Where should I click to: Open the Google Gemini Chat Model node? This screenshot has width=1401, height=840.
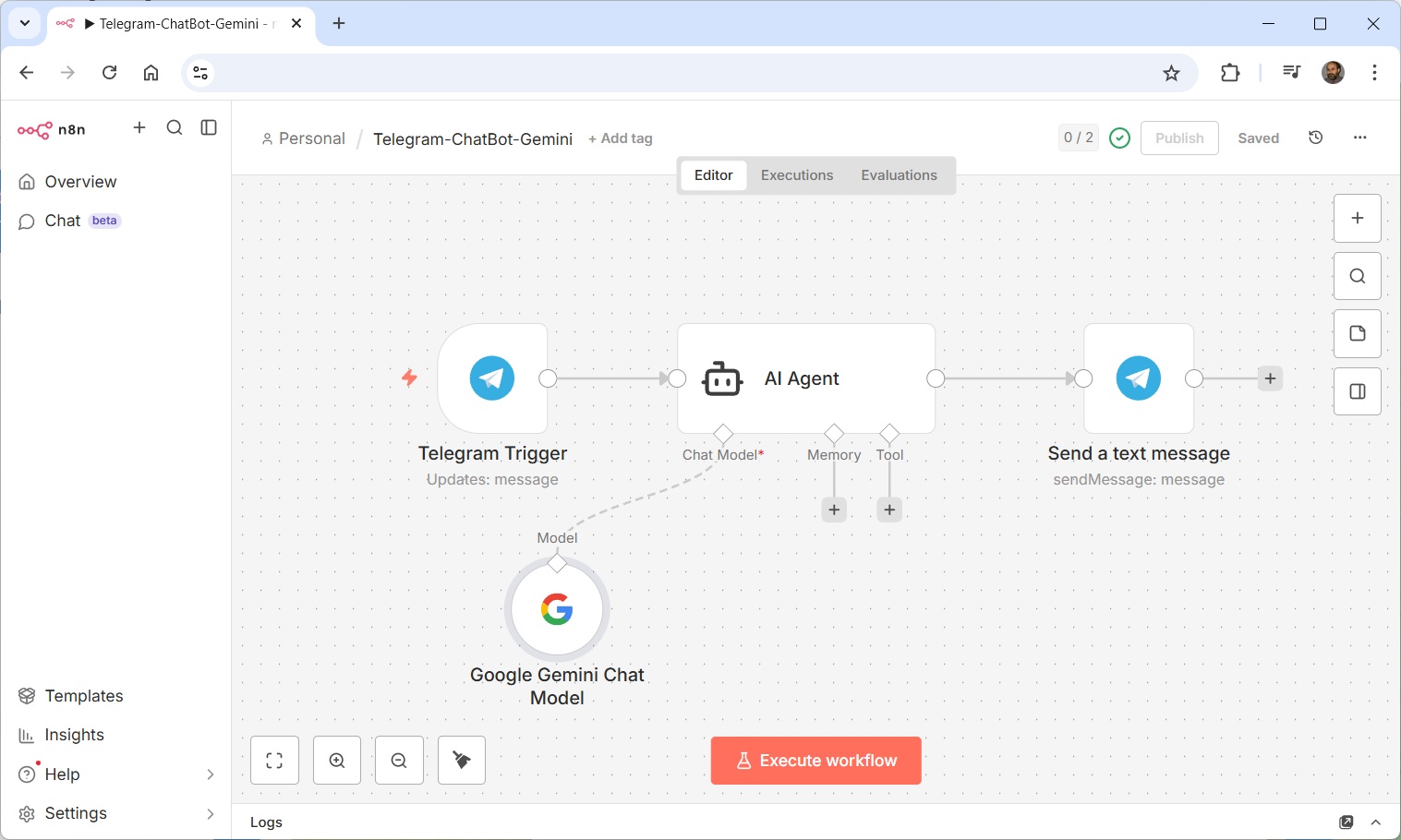coord(557,609)
